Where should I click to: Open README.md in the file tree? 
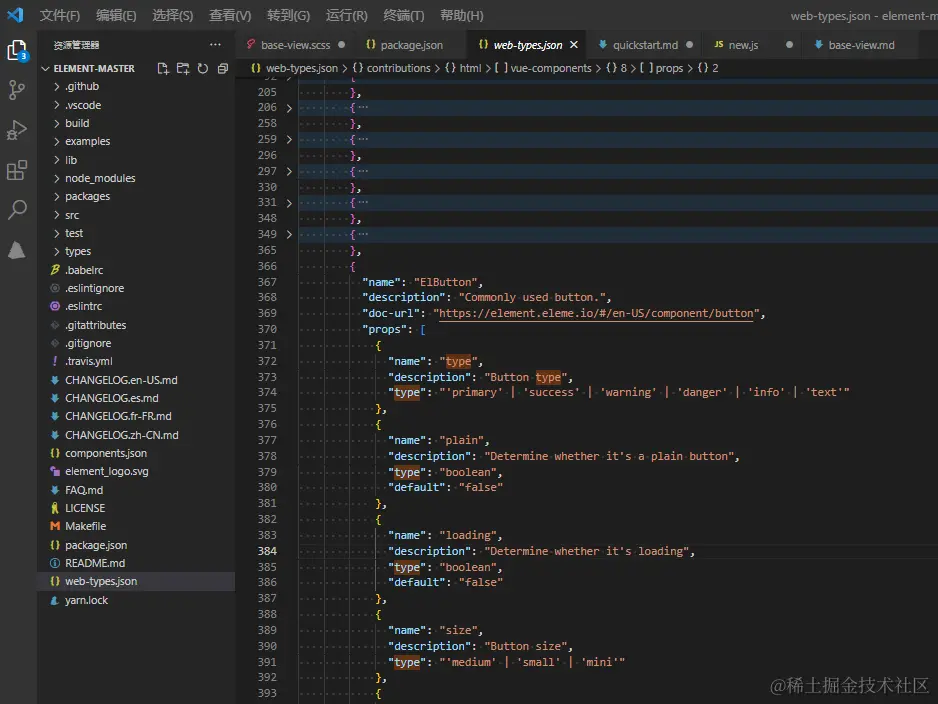[95, 563]
